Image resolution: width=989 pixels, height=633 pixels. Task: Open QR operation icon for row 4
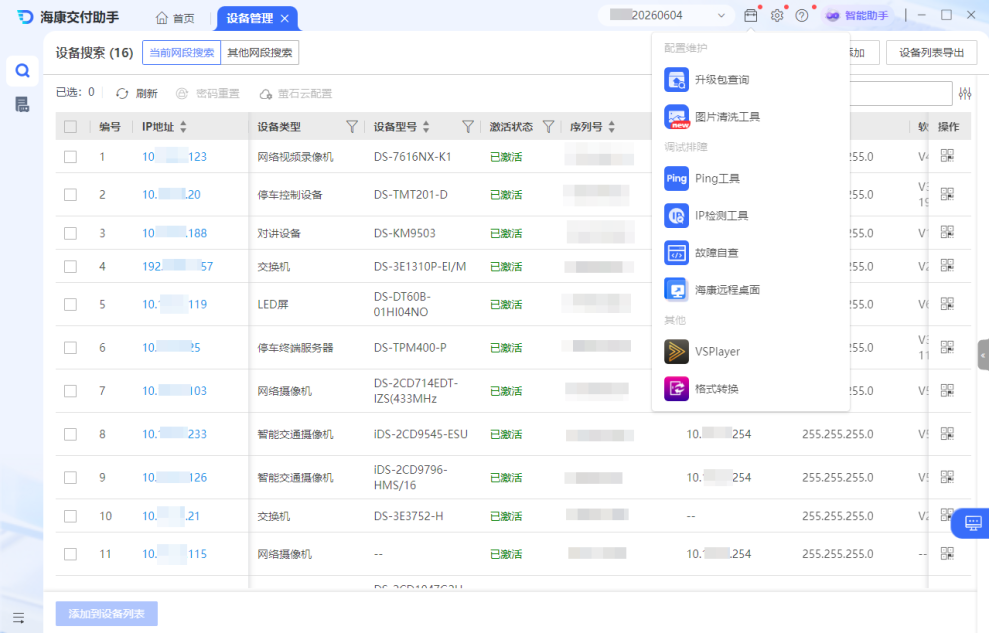coord(947,265)
